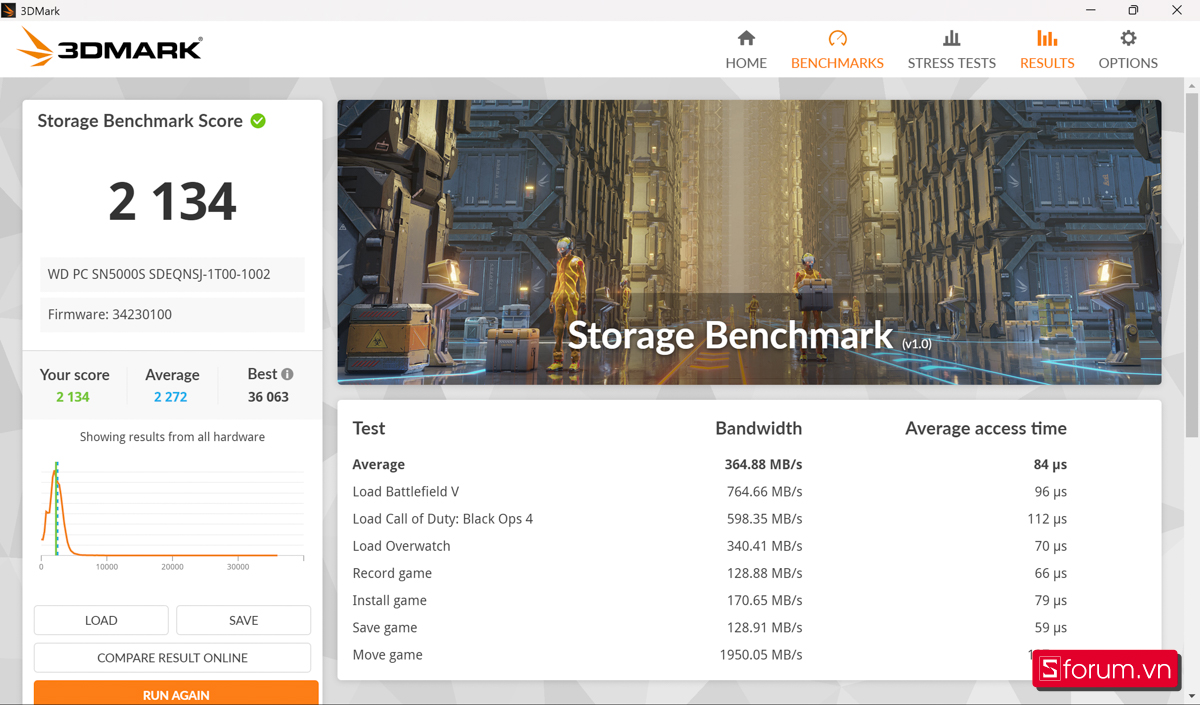Click the 79 µs access time value

click(x=1051, y=600)
